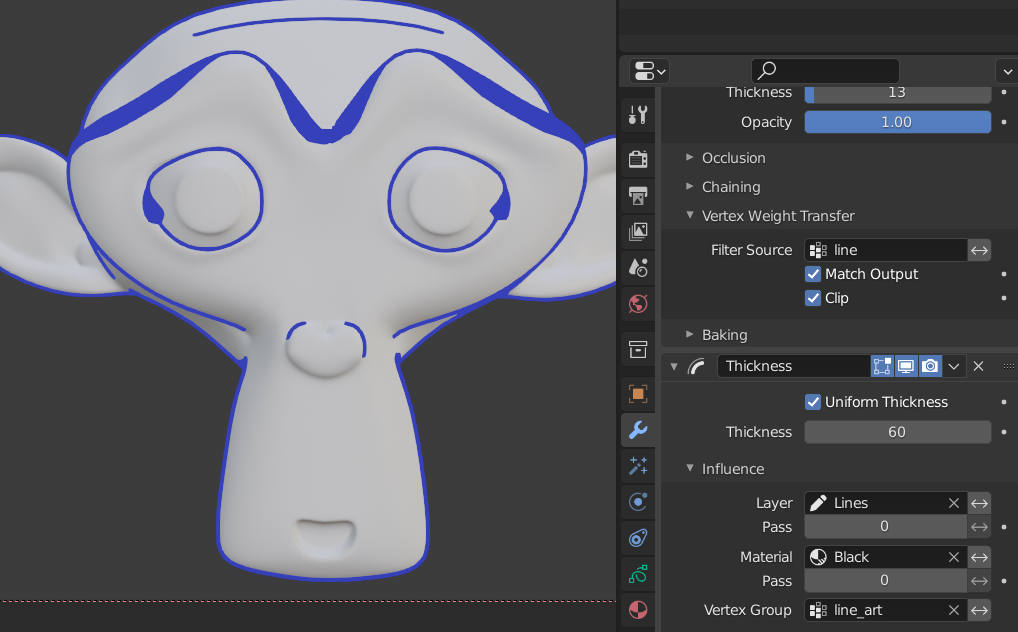This screenshot has width=1018, height=632.
Task: Grab the Thickness modifier drag handle
Action: tap(1008, 366)
